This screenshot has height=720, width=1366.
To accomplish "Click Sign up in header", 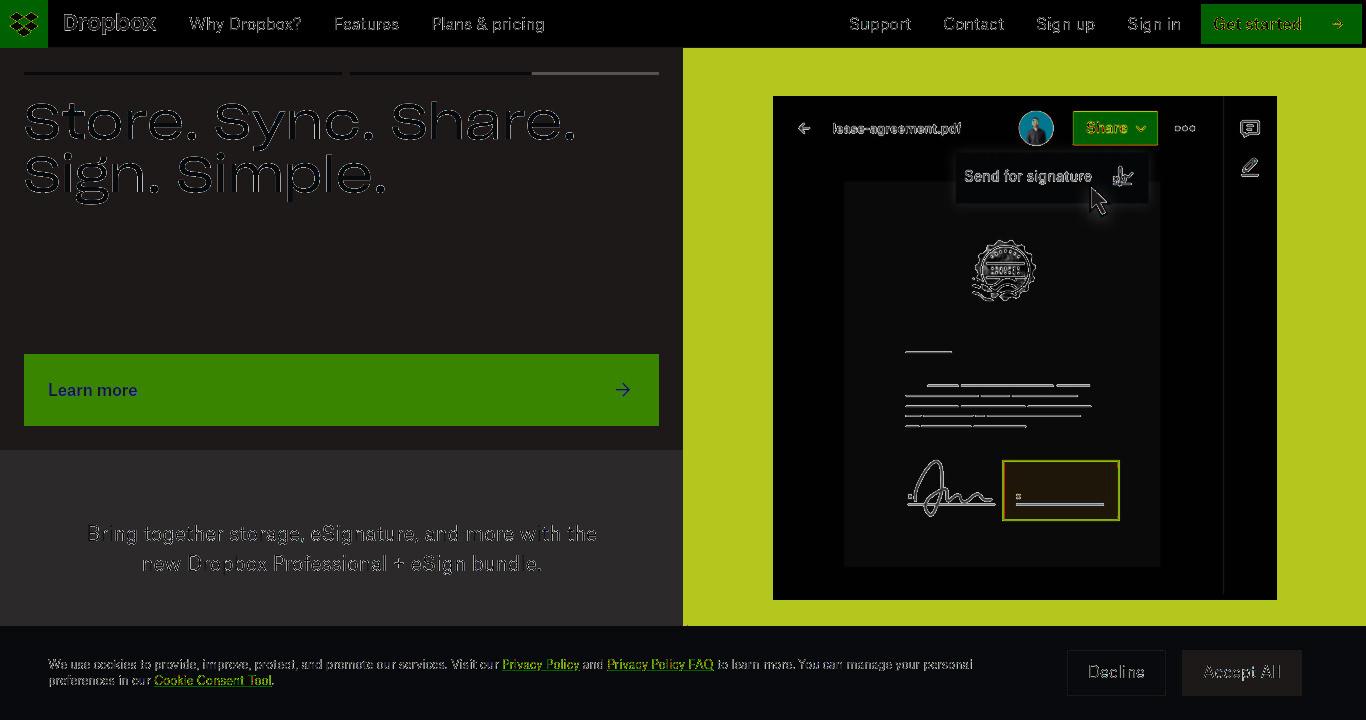I will coord(1065,24).
